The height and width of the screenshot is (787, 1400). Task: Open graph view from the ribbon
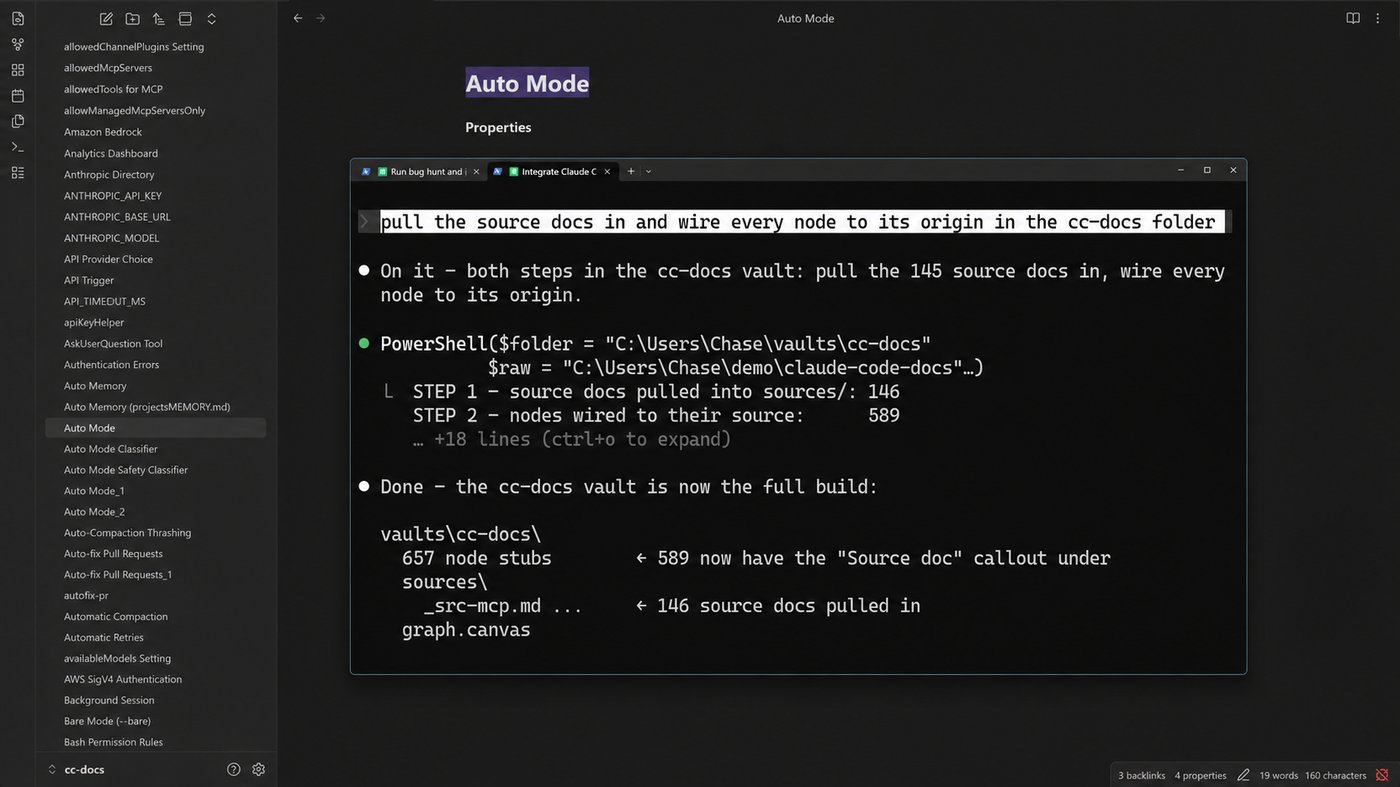tap(17, 44)
